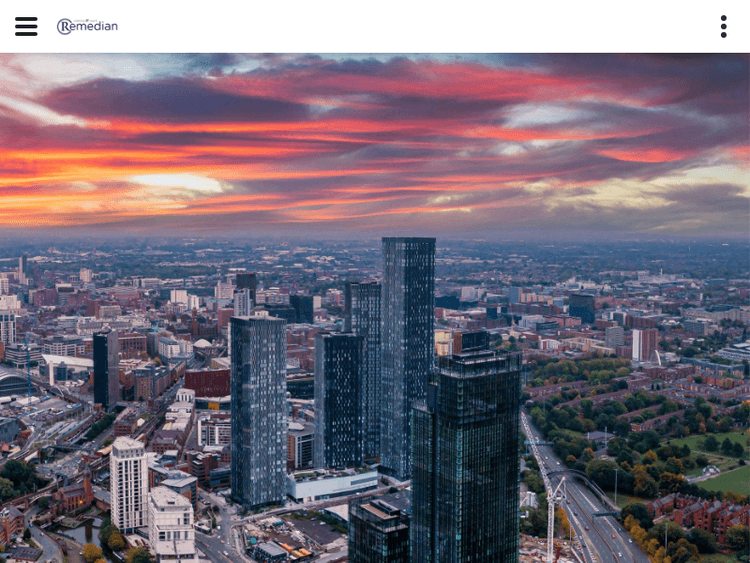Click the tallest skyscraper in the photo

point(407,340)
